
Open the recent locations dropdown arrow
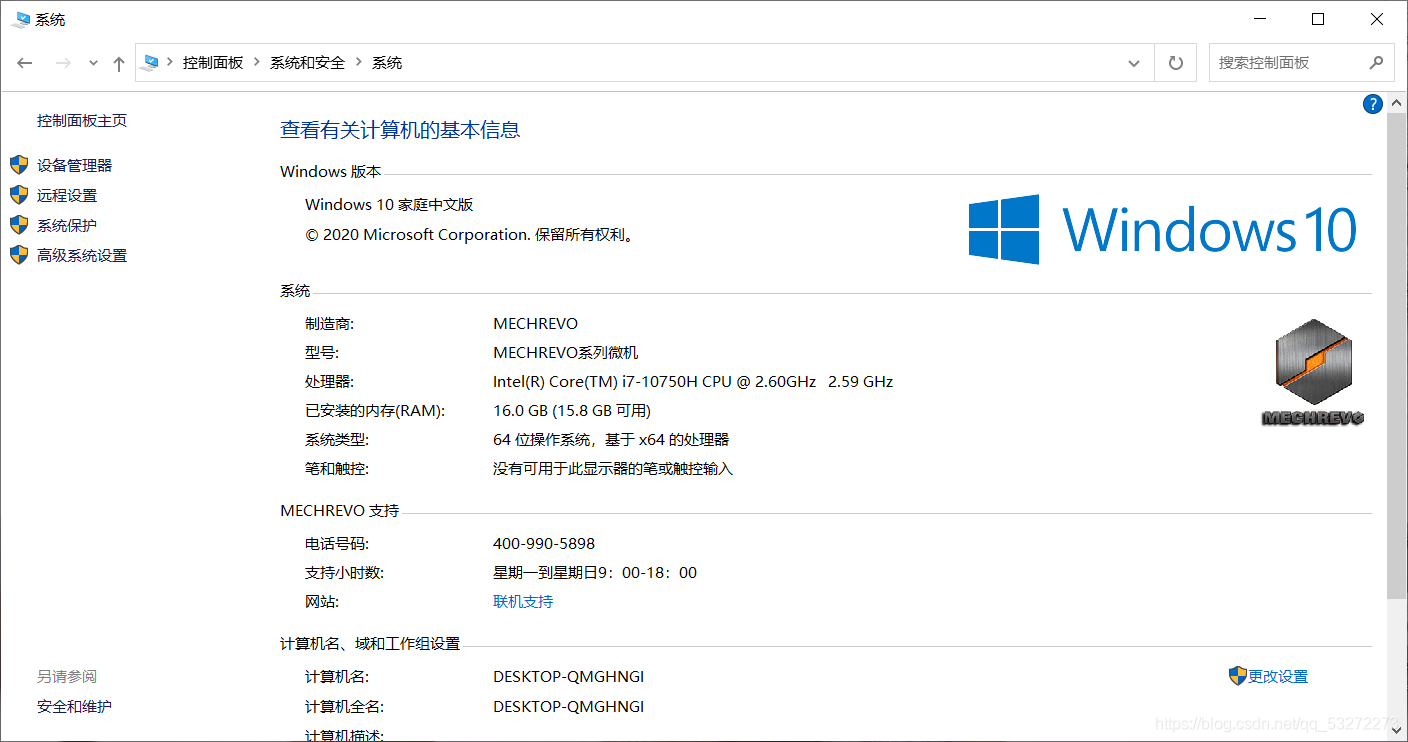point(93,63)
